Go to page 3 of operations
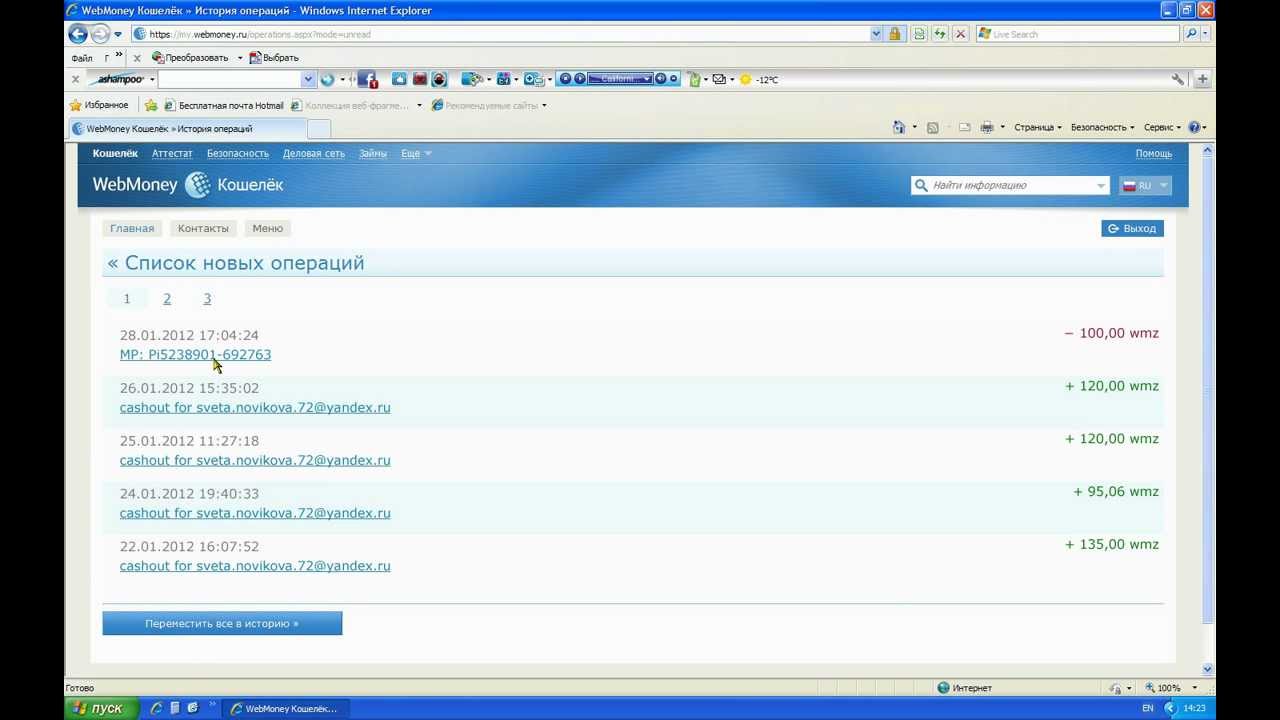Screen dimensions: 1280x720 (x=207, y=298)
